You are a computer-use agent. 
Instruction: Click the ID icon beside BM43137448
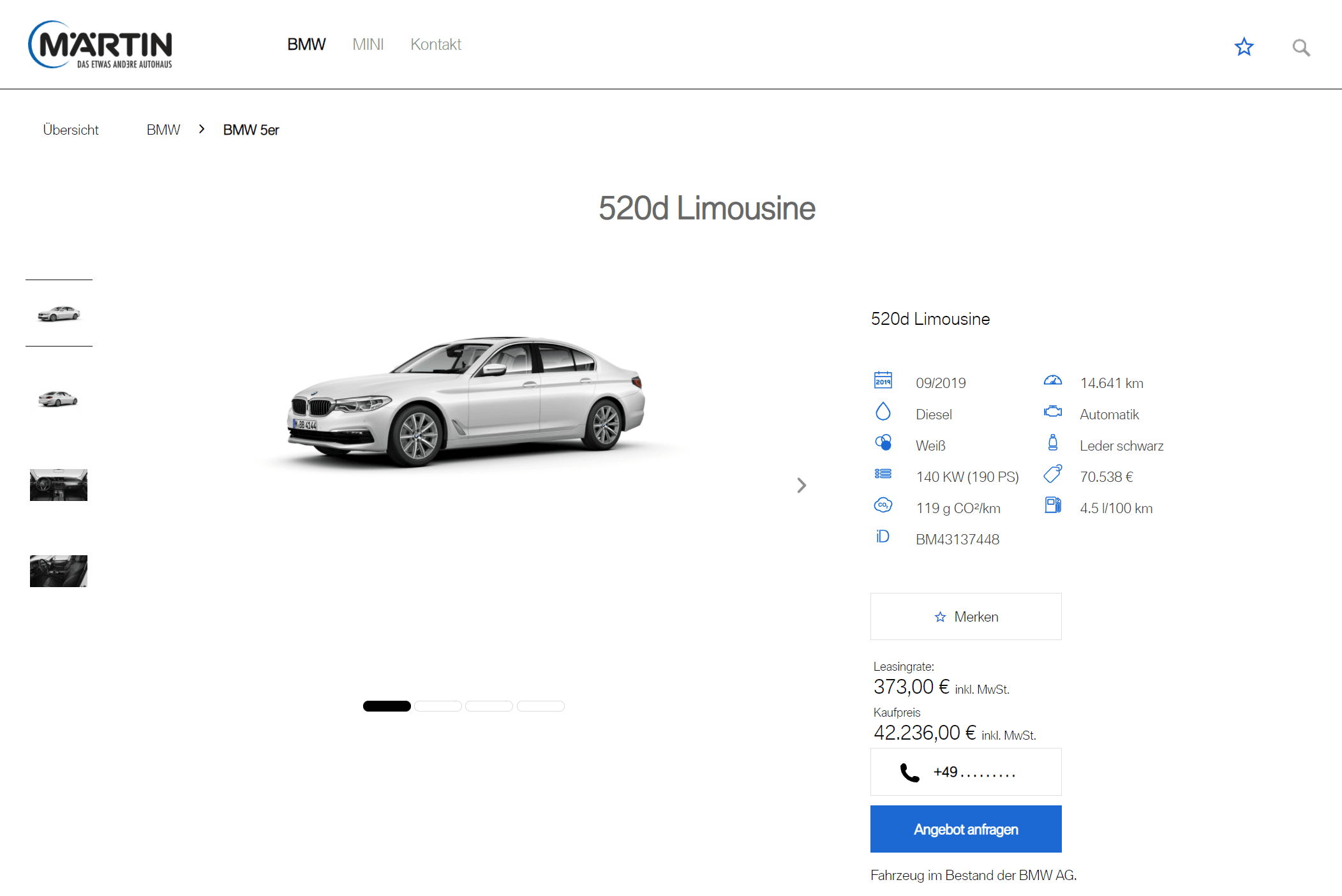883,536
